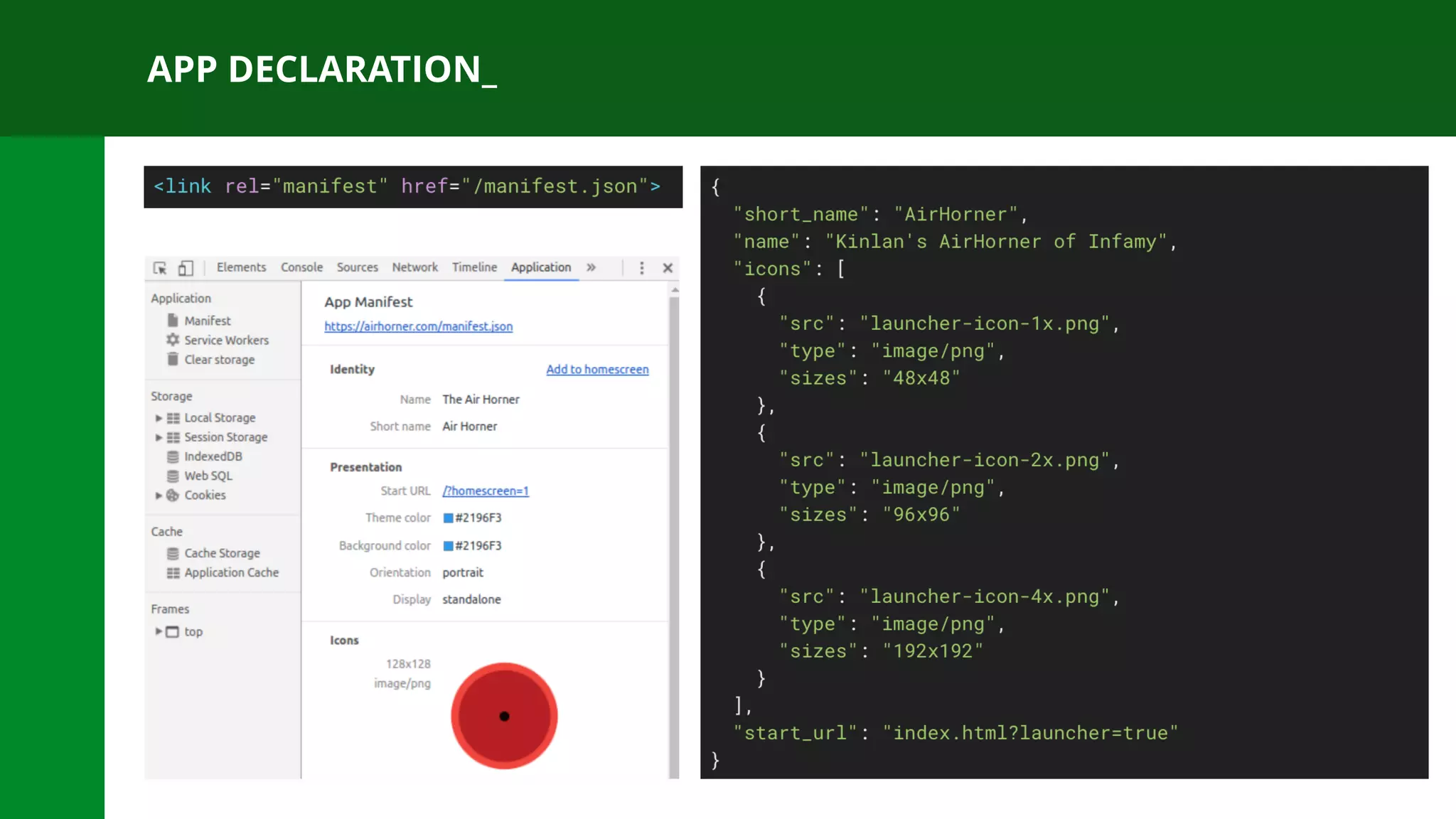Click the "192x192" sizes value in JSON
1456x819 pixels.
coord(933,652)
